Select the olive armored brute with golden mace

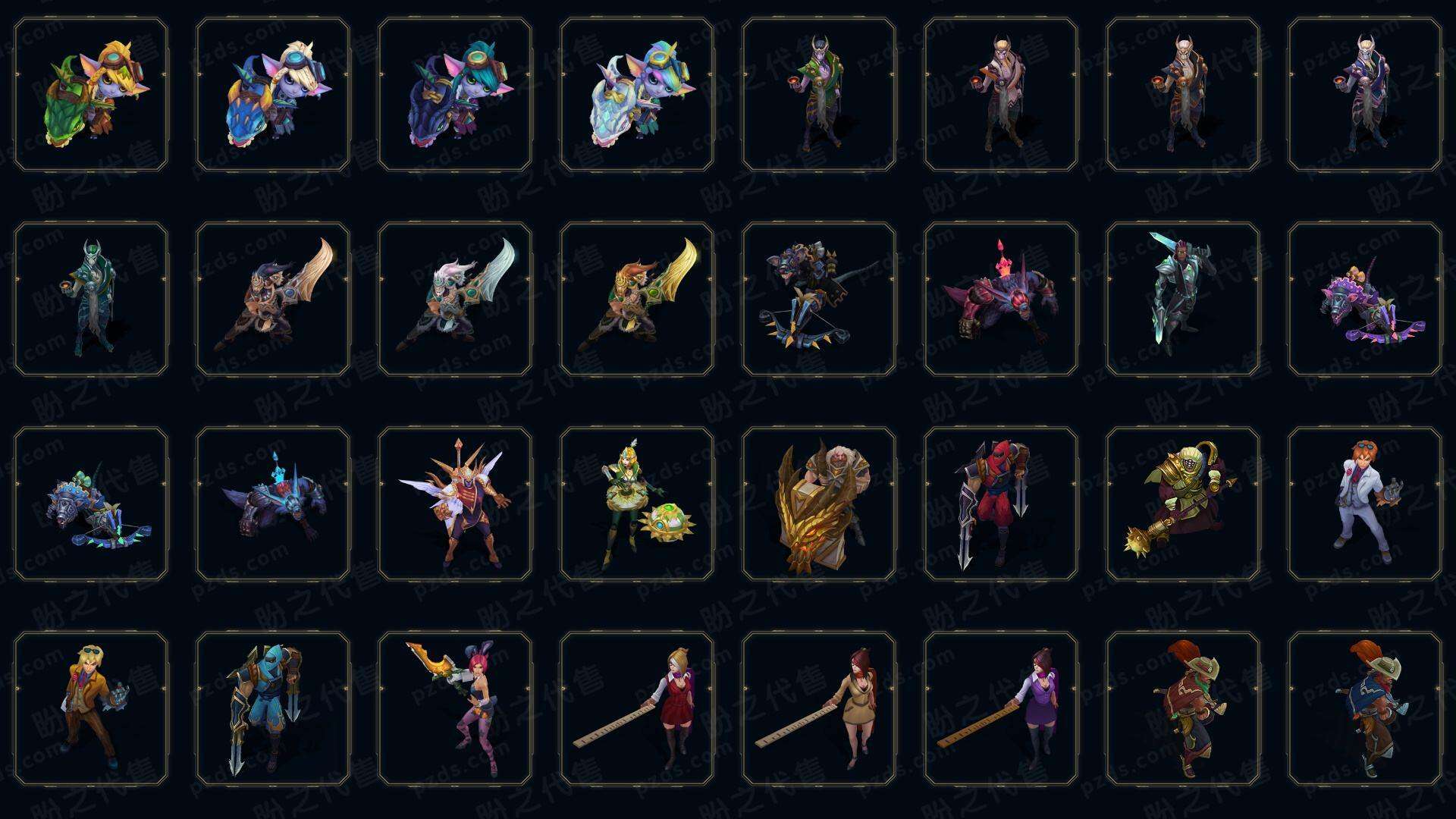click(1183, 504)
